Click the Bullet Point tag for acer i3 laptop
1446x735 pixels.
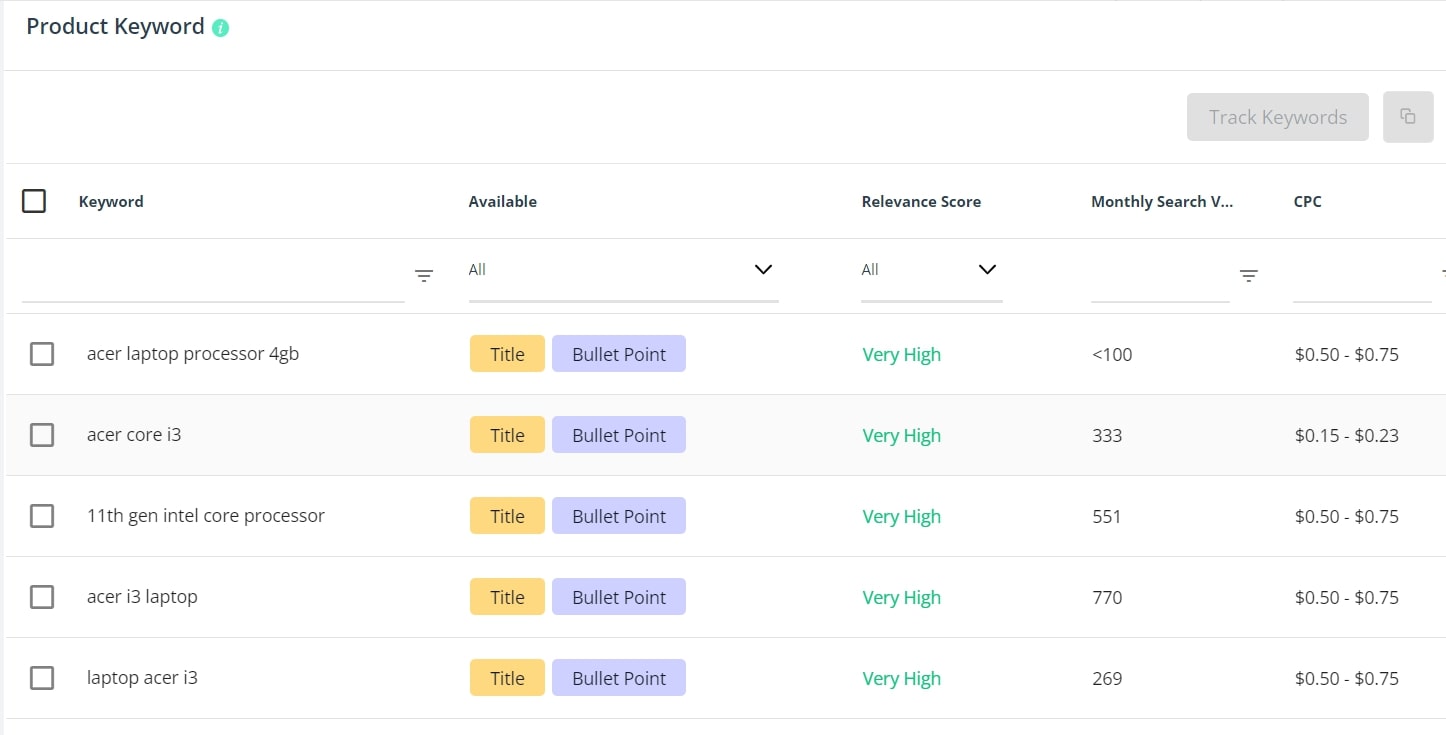pos(619,597)
